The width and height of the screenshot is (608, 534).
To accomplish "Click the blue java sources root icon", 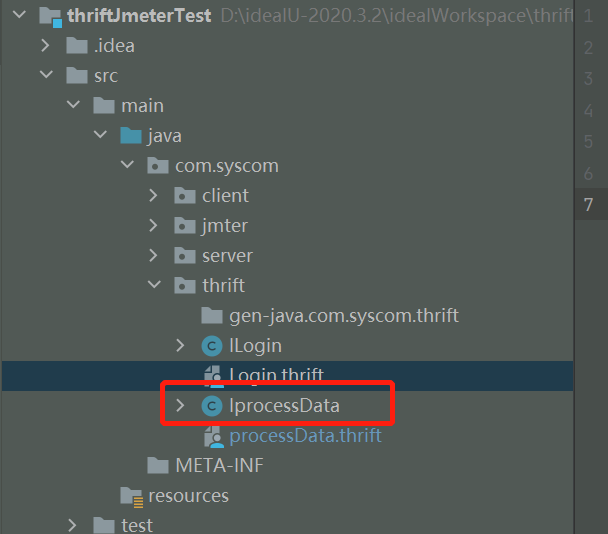I will click(x=131, y=136).
